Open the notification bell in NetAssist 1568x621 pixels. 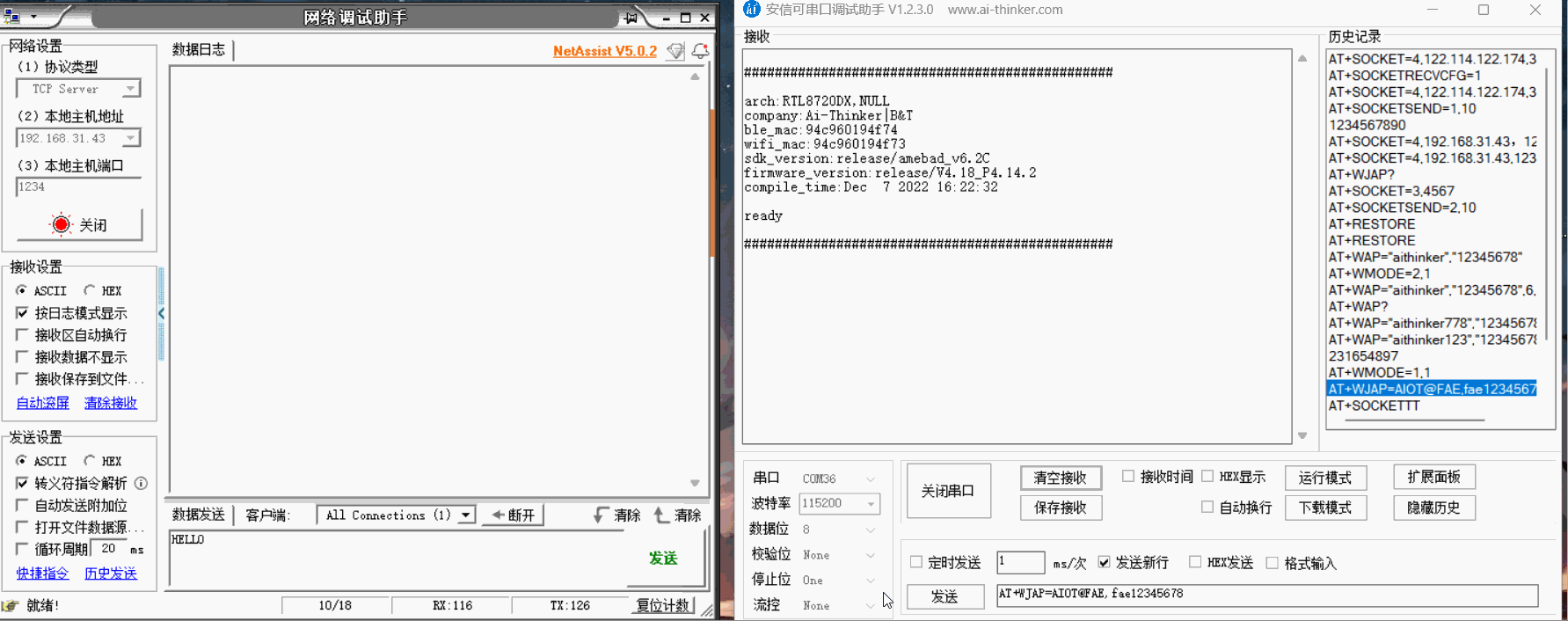coord(700,51)
